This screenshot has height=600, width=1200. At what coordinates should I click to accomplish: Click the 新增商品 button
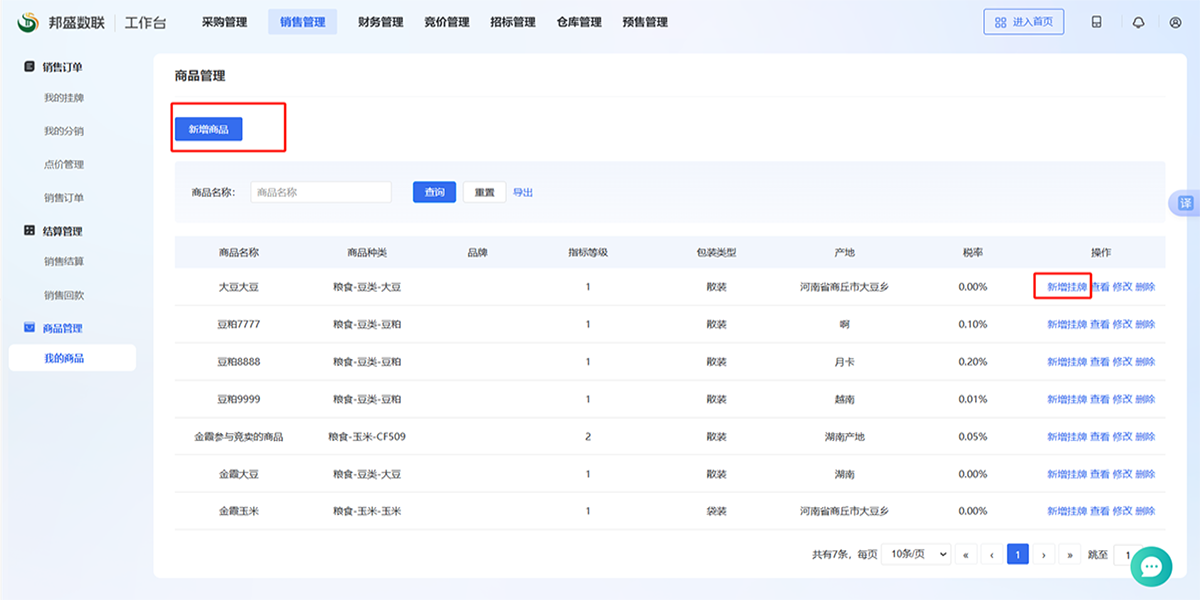[x=208, y=129]
